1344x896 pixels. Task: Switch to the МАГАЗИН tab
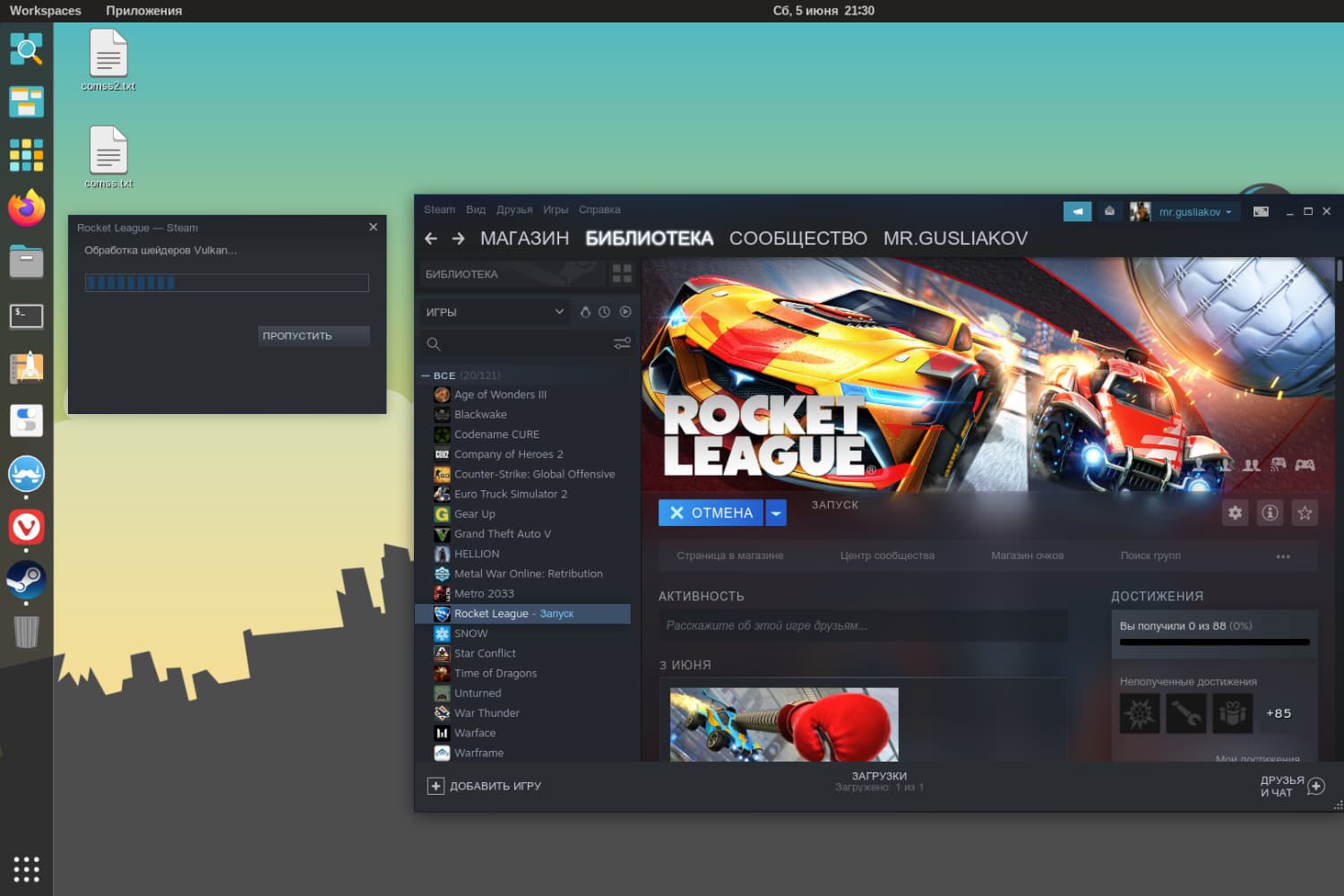pyautogui.click(x=525, y=238)
